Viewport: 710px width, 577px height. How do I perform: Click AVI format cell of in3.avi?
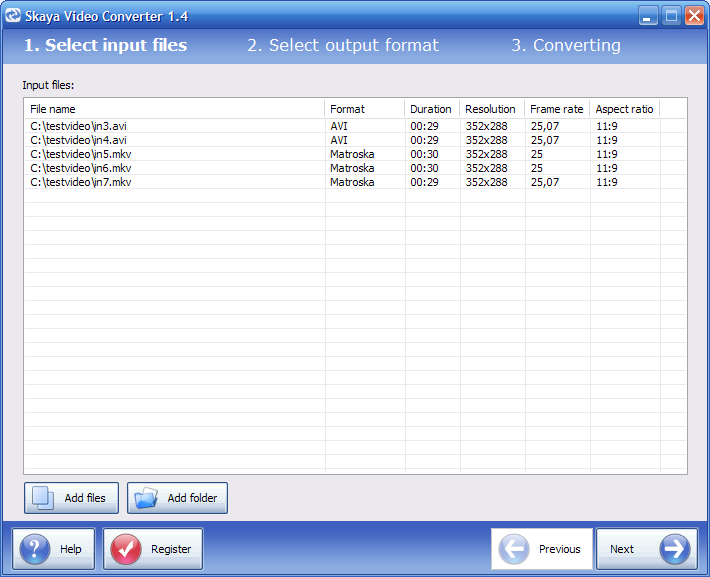tap(339, 126)
